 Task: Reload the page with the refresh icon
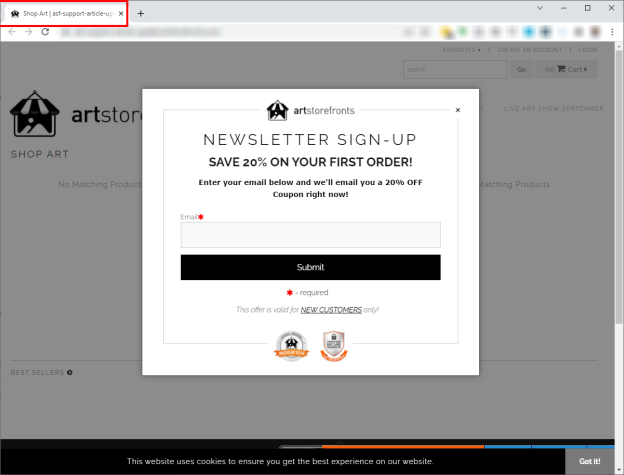(x=46, y=32)
